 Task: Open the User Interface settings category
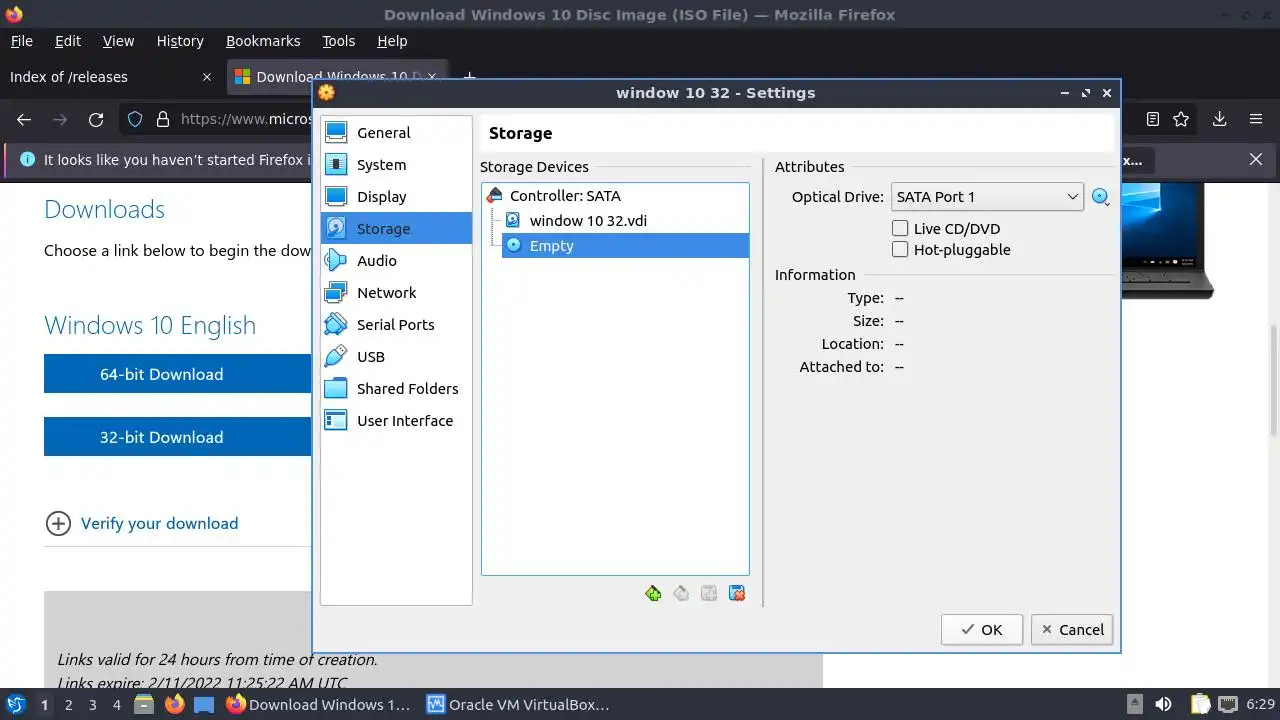396,421
